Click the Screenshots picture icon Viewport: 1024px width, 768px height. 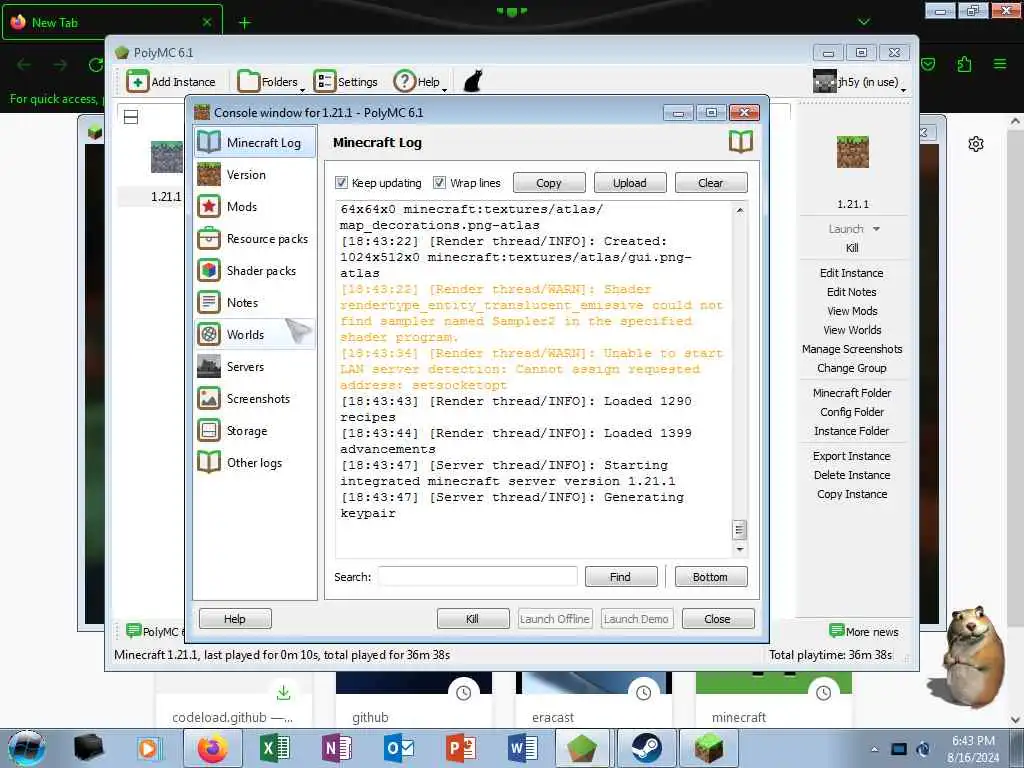coord(209,398)
